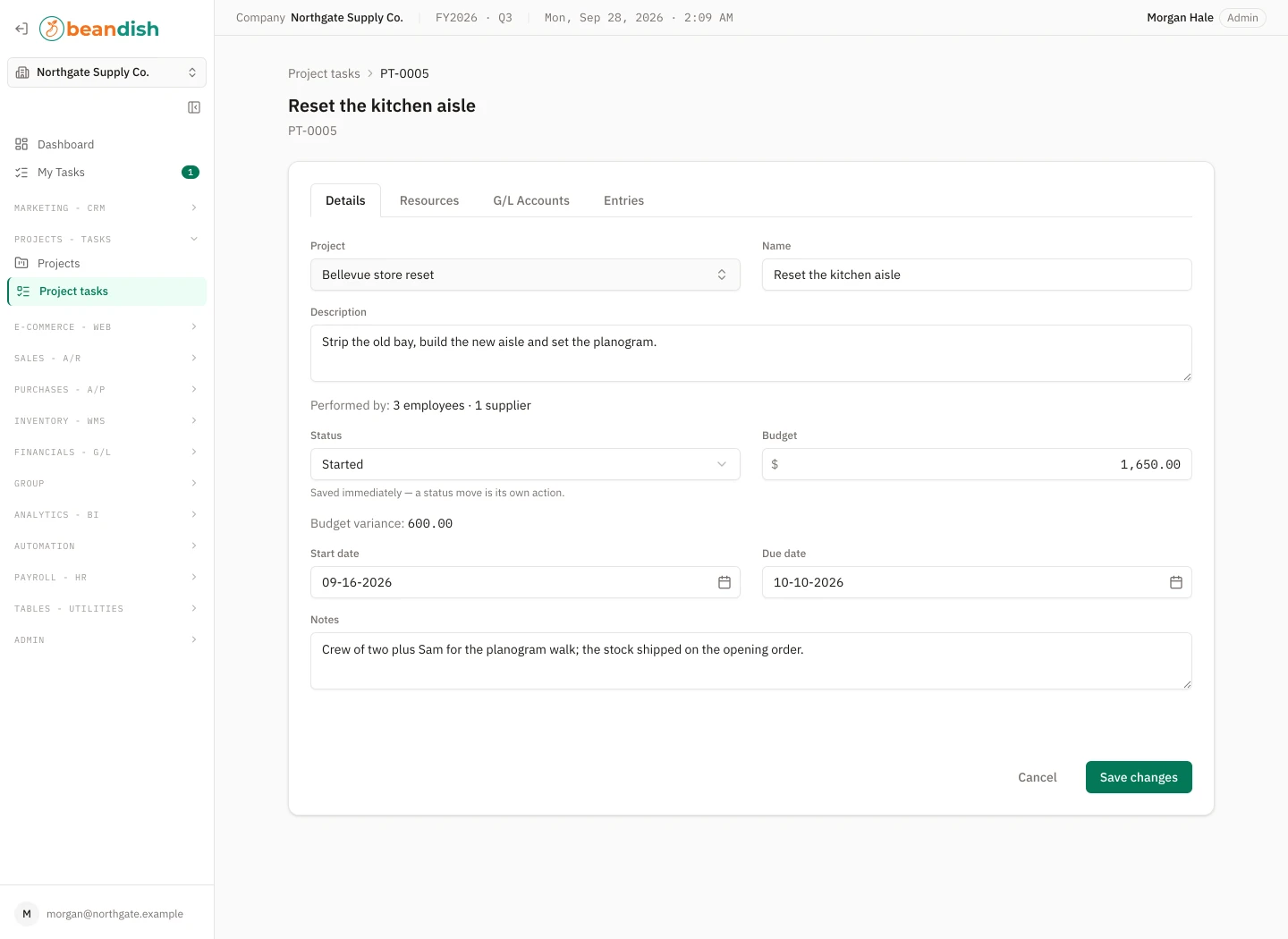Screen dimensions: 1288x939
Task: Expand the Tables - Utilities section
Action: 106,609
